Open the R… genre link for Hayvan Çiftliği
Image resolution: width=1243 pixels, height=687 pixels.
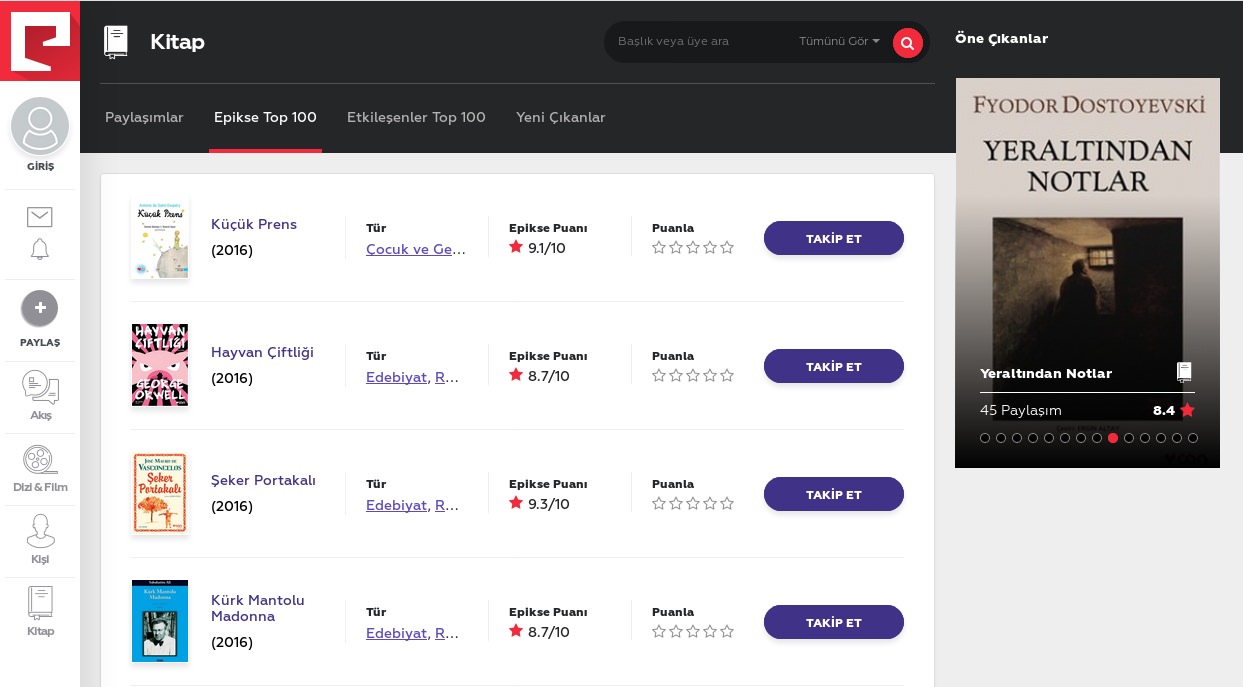pos(447,377)
